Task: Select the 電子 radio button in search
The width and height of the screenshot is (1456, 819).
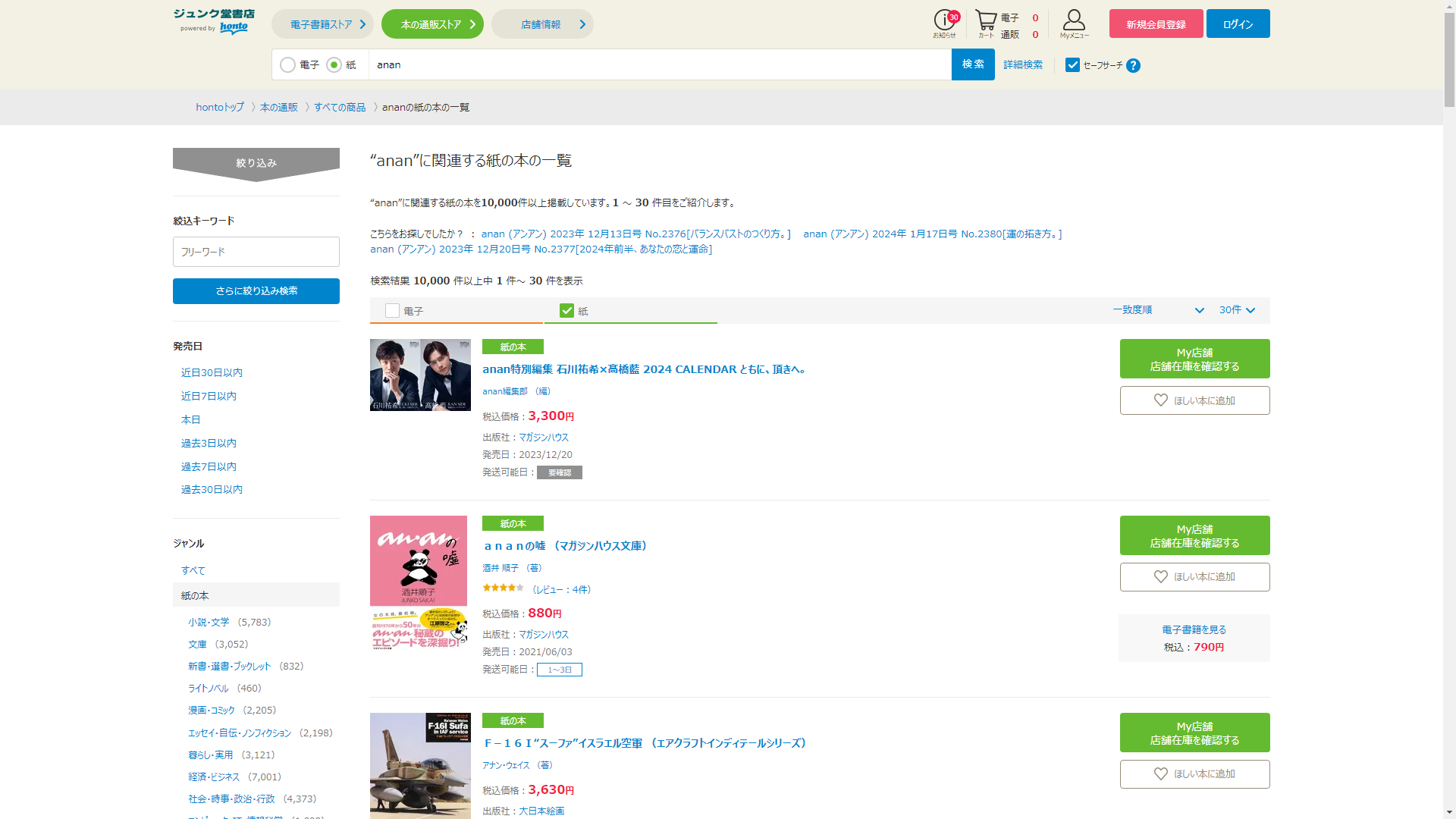Action: click(288, 65)
